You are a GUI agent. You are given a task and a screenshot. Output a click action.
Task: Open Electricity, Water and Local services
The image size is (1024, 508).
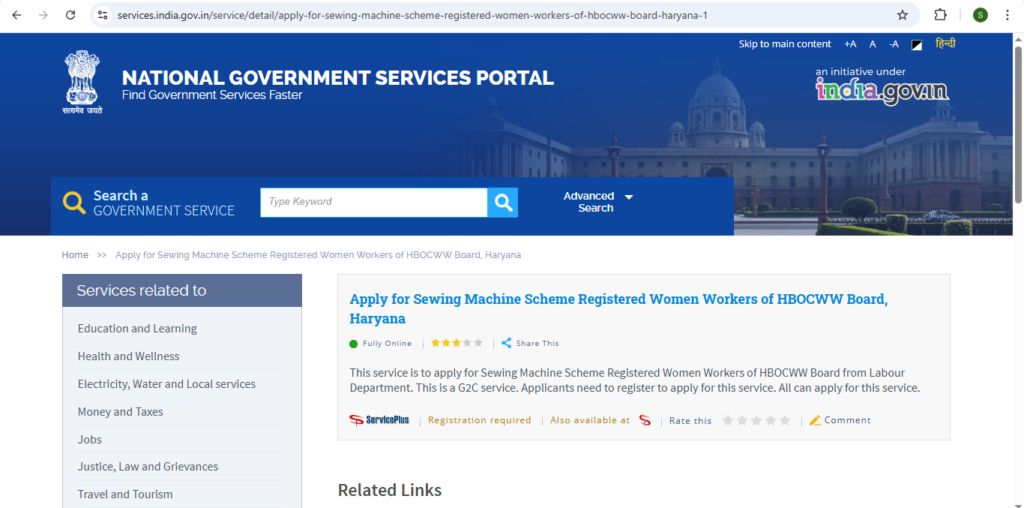[167, 384]
